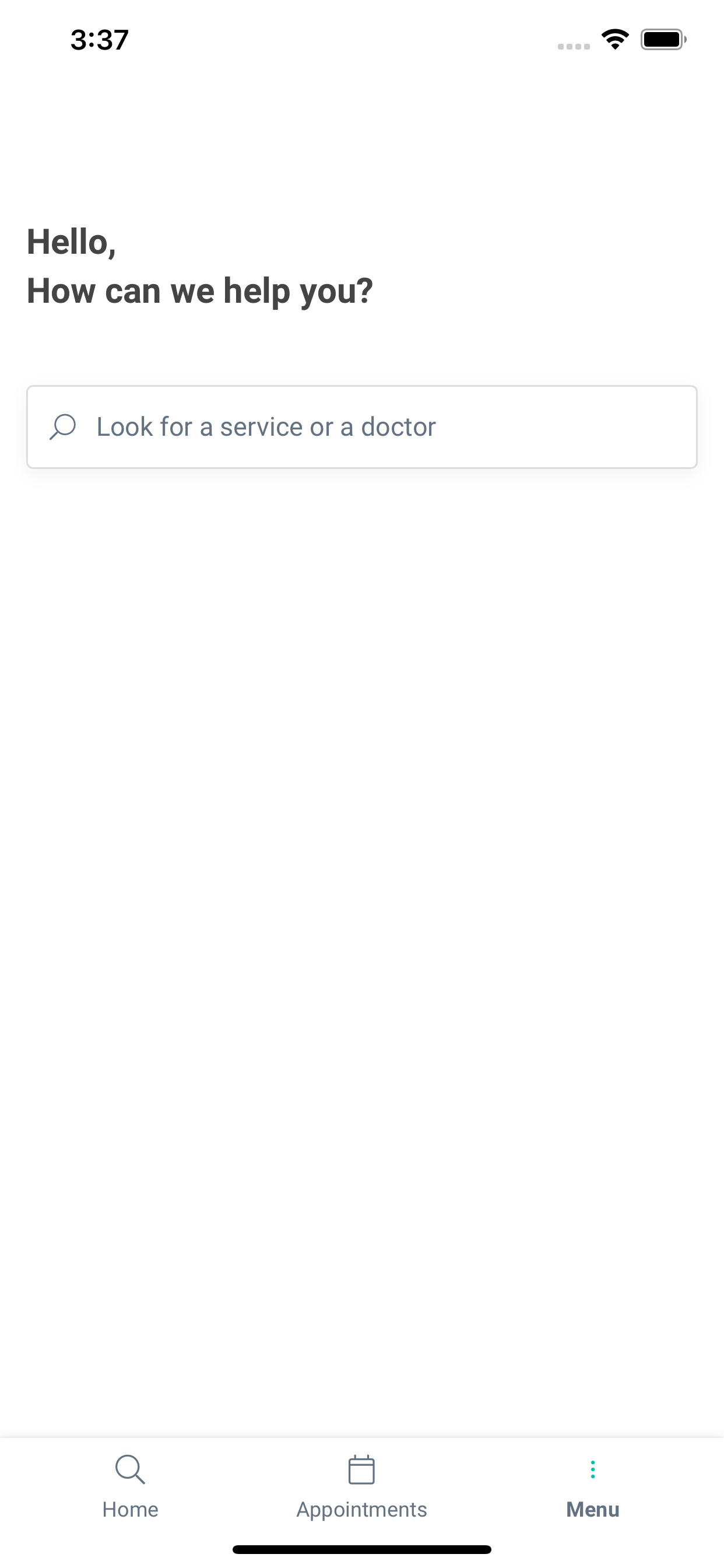
Task: Click the magnifying glass inside the search field
Action: tap(63, 426)
